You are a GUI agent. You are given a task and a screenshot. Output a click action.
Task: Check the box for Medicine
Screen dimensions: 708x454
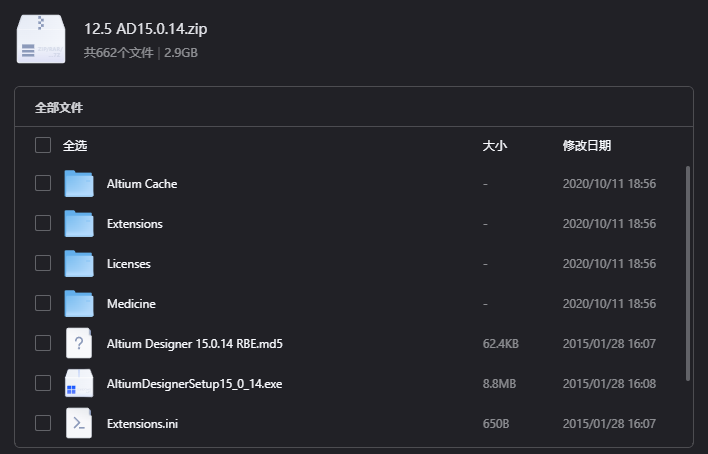[43, 303]
